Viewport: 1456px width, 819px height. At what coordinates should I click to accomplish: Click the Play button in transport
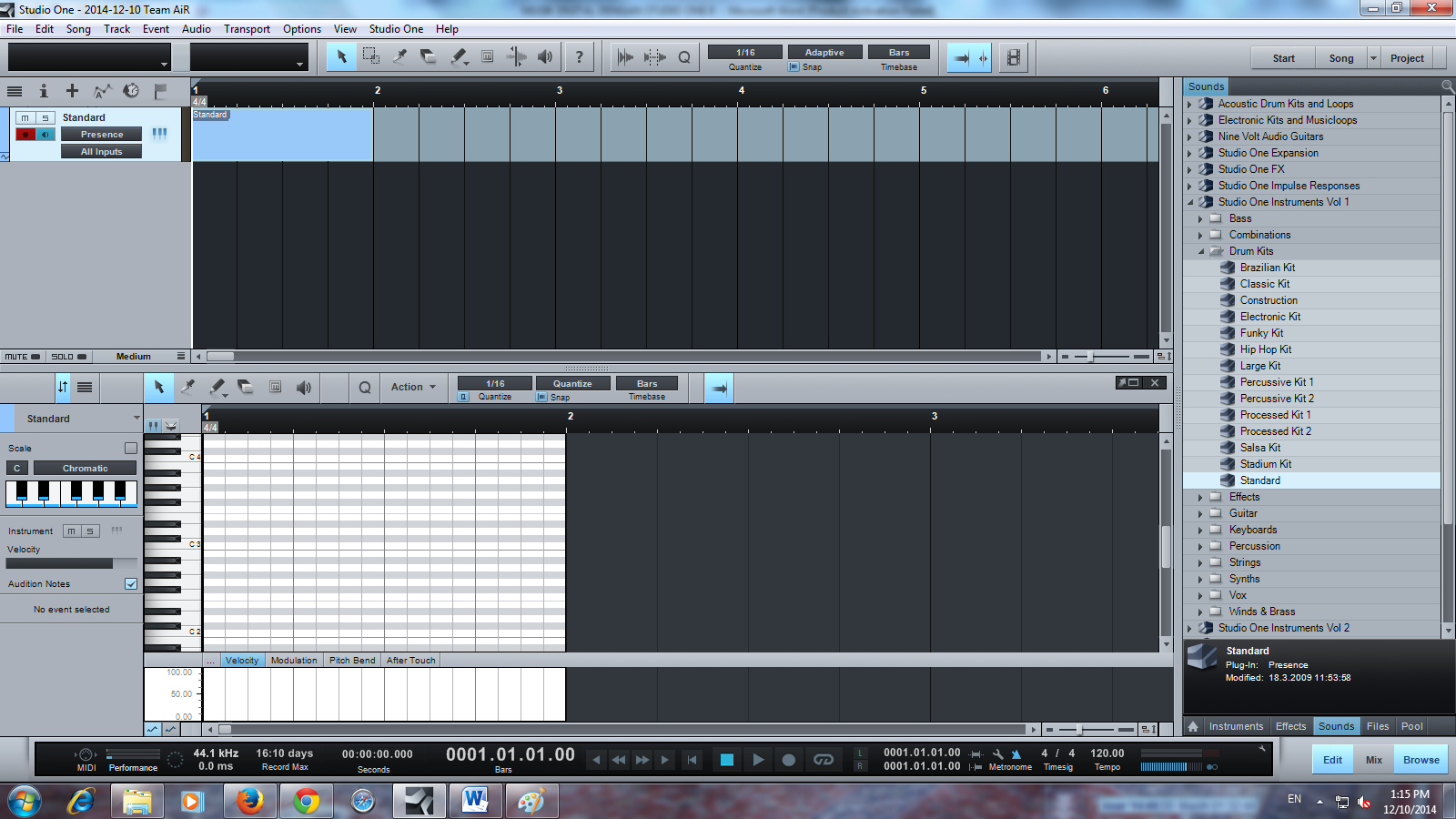tap(757, 759)
